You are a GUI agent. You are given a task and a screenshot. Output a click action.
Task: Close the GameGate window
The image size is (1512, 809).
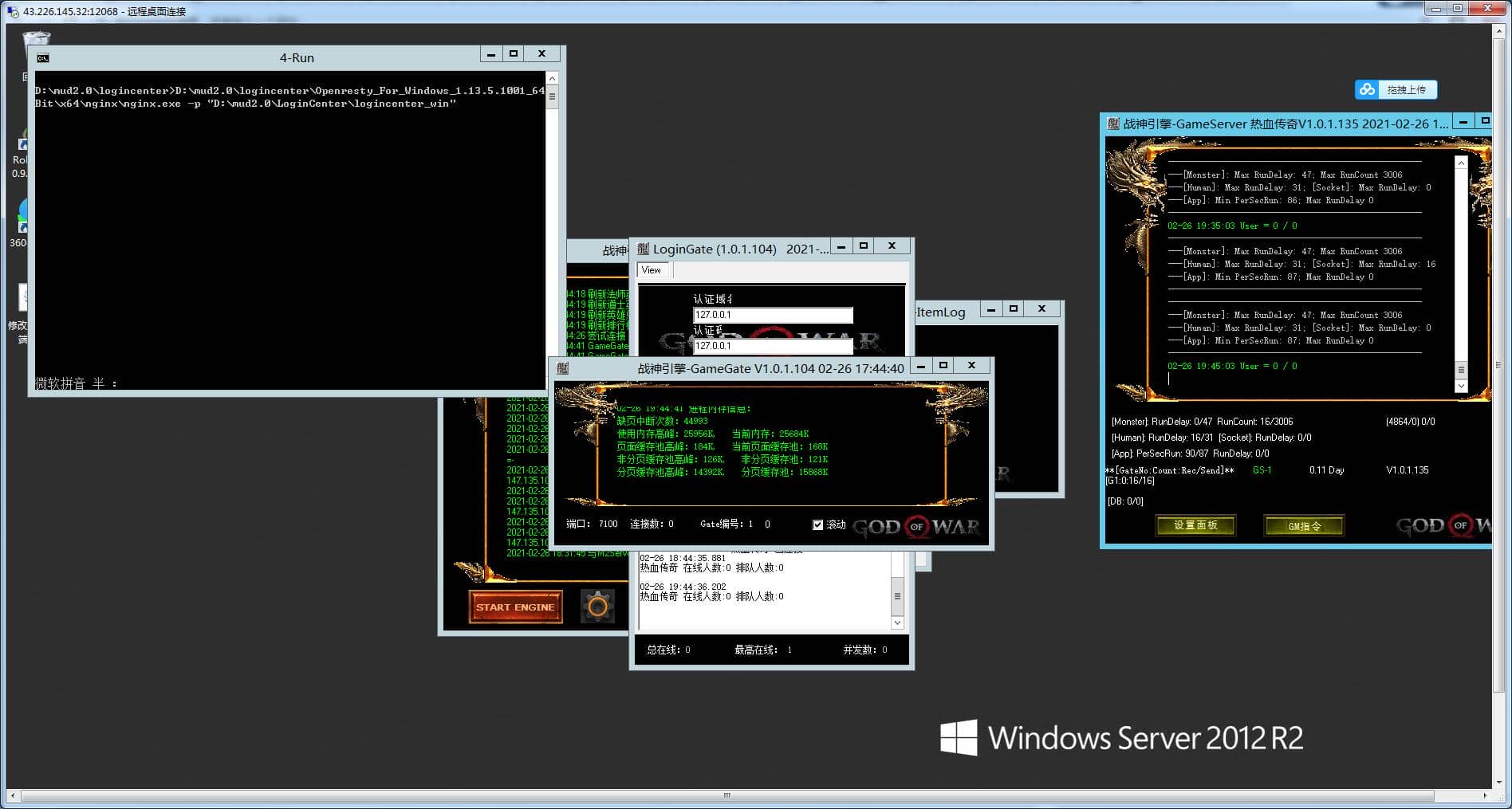click(971, 366)
